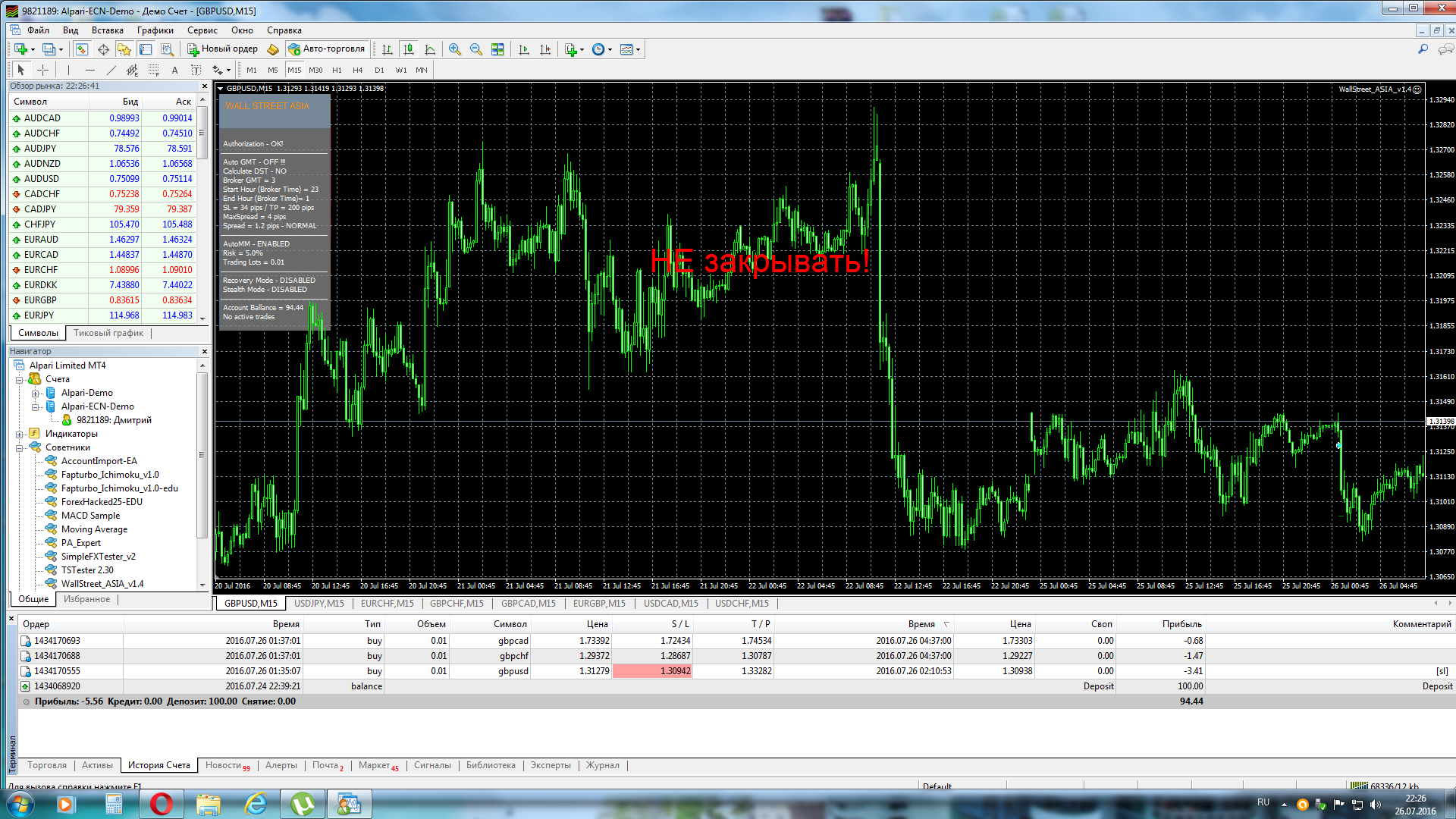This screenshot has width=1456, height=819.
Task: Expand the Alpari-Demo account node
Action: (35, 393)
